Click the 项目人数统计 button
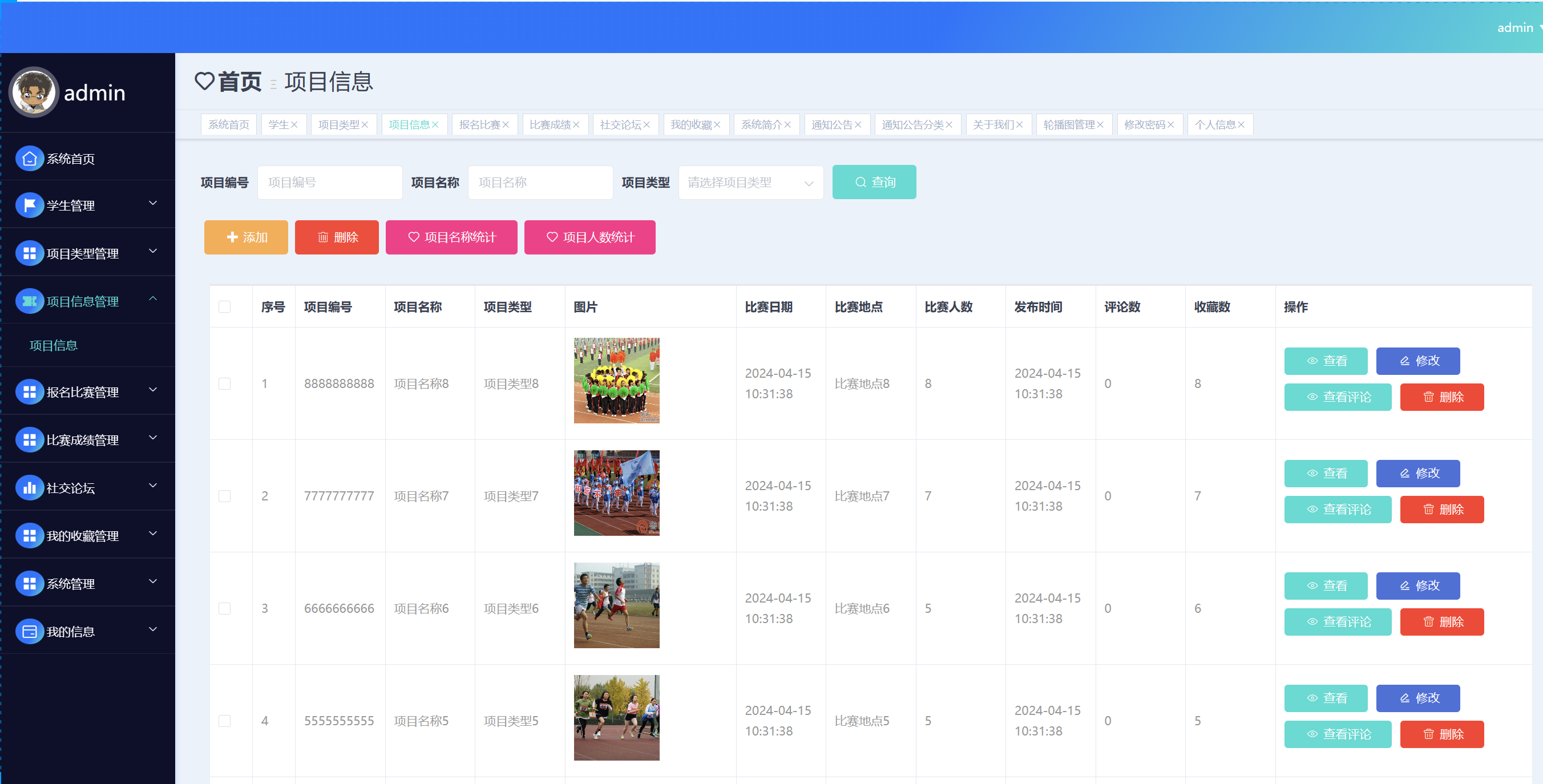1543x784 pixels. coord(589,237)
